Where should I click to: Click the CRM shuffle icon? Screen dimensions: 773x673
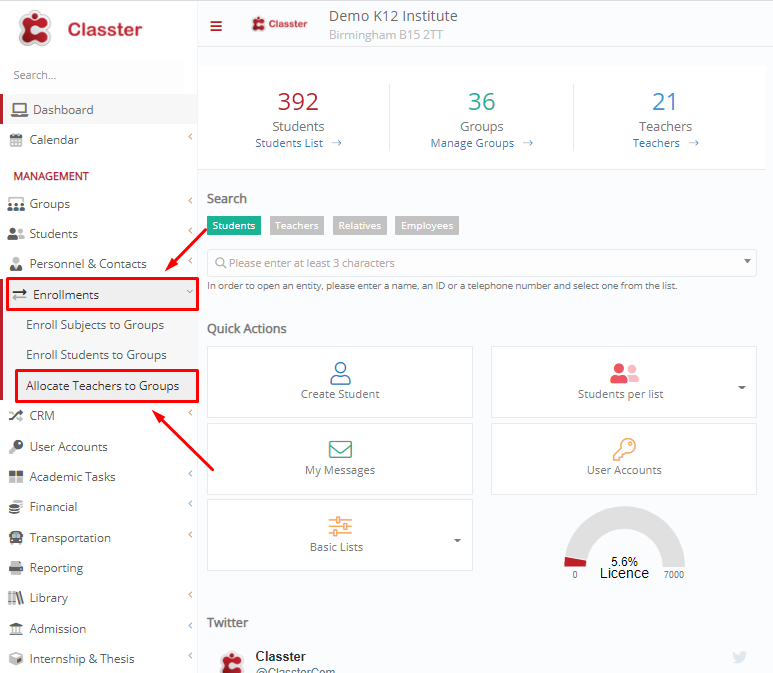coord(16,416)
